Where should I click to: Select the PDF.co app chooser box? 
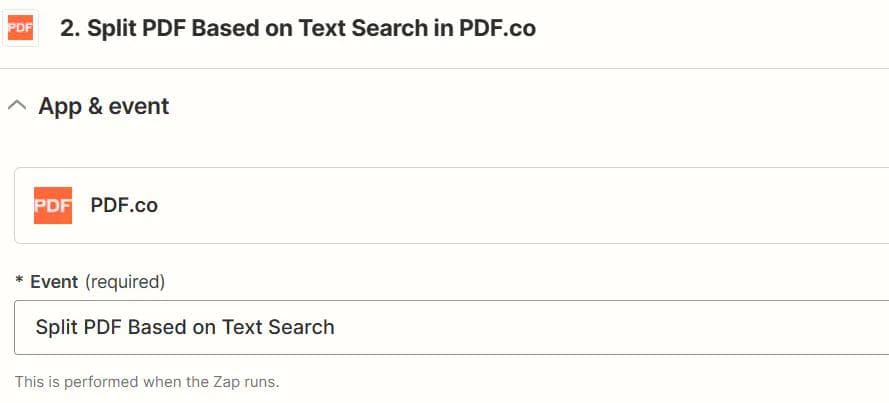(450, 205)
